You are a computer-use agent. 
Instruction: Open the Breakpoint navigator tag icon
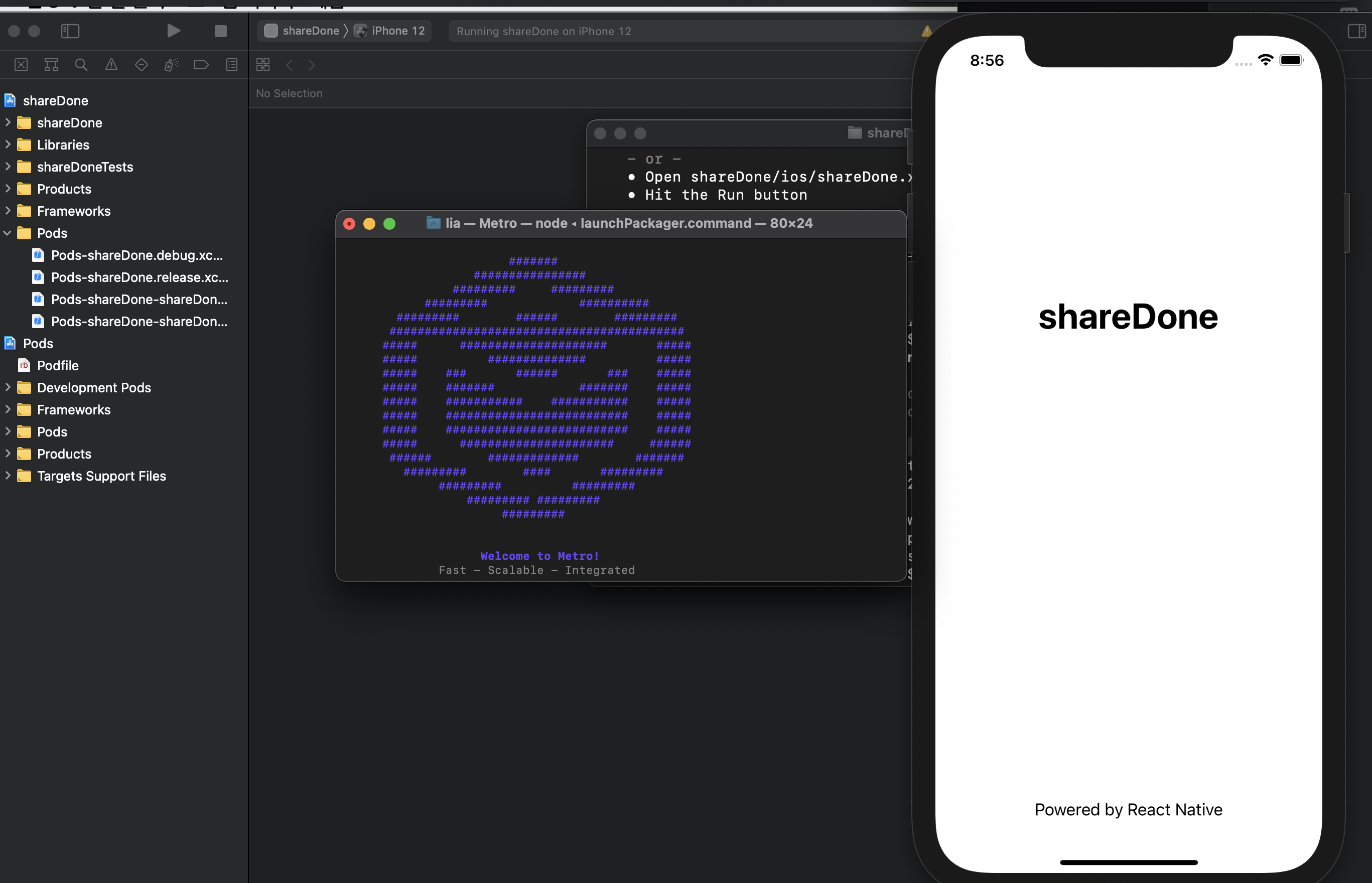pyautogui.click(x=201, y=65)
